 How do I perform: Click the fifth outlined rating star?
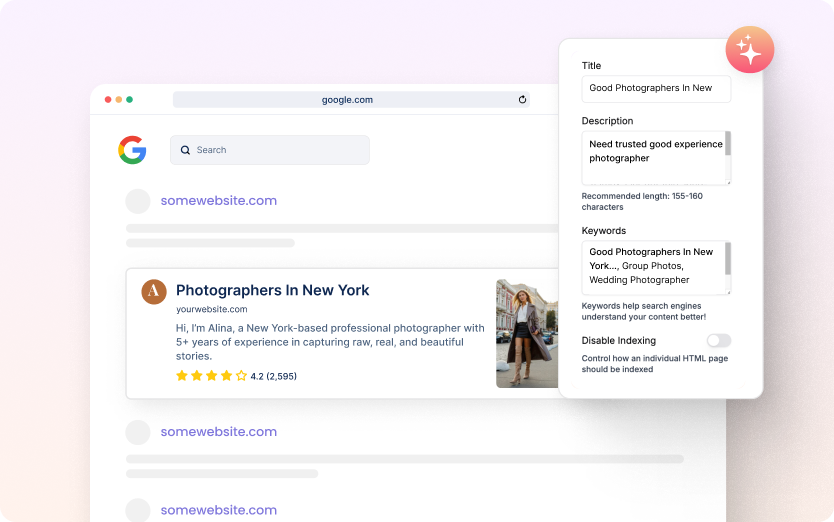(241, 376)
